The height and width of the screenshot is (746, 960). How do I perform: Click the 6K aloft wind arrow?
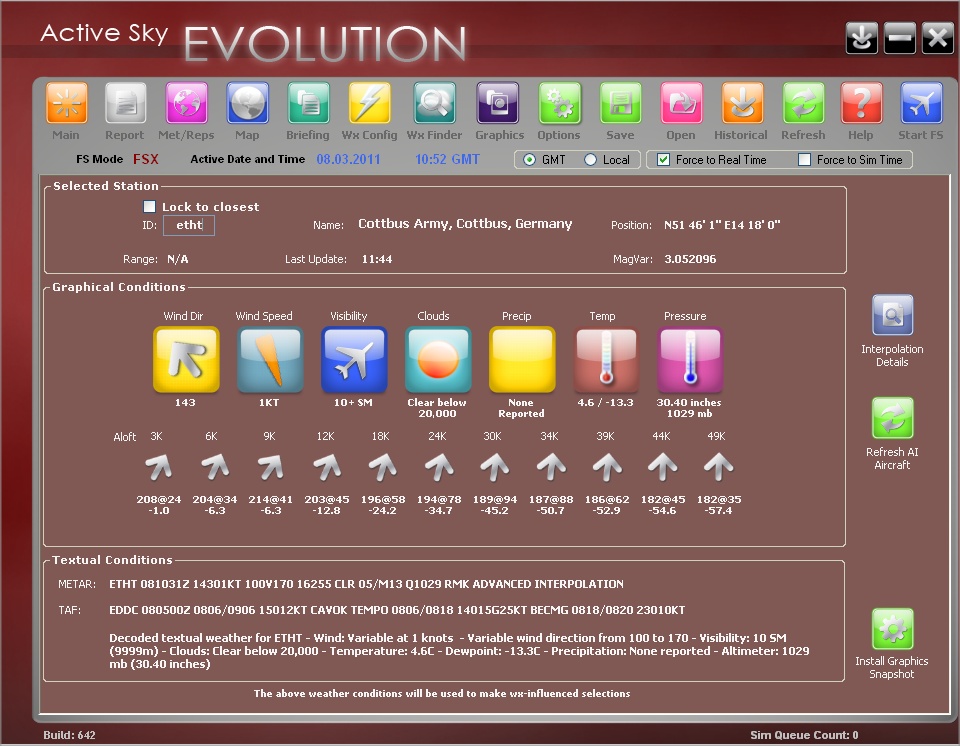[x=215, y=467]
